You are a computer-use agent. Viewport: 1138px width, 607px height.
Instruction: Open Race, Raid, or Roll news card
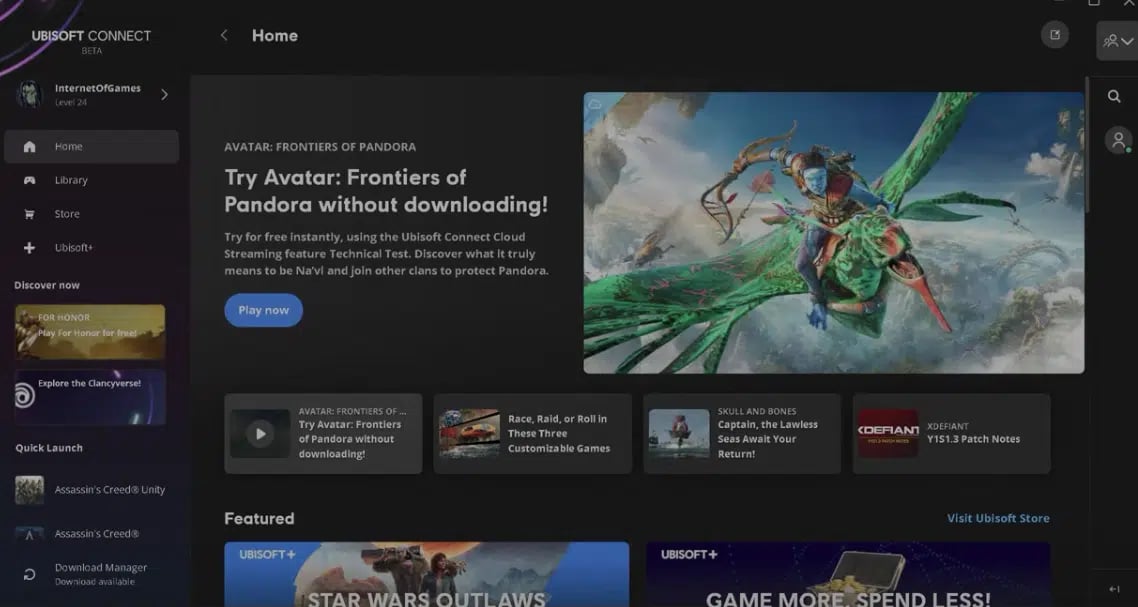click(533, 433)
